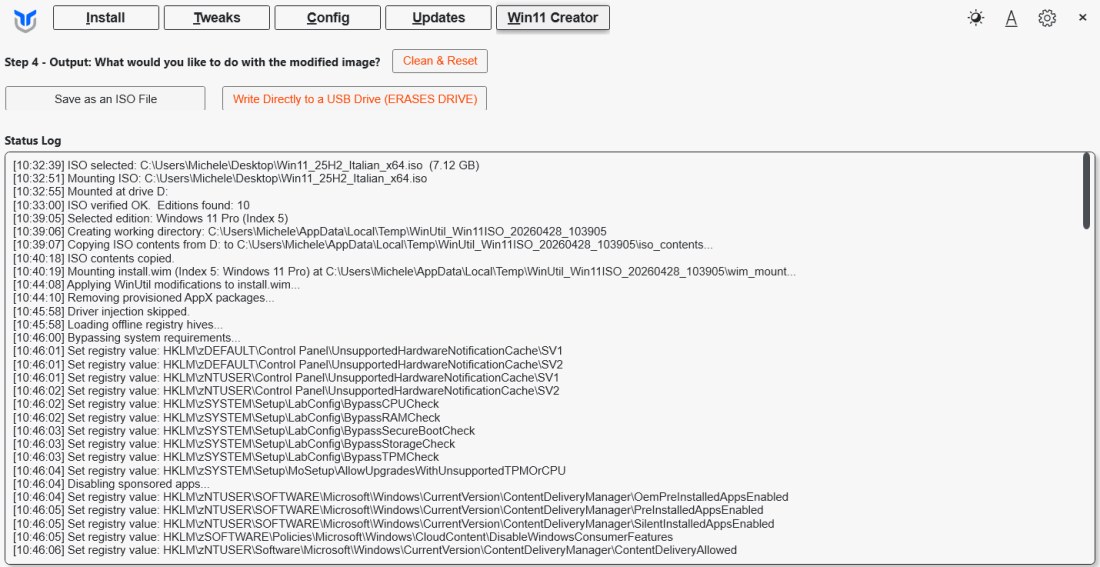Image resolution: width=1100 pixels, height=567 pixels.
Task: Choose Save as an ISO File
Action: (105, 99)
